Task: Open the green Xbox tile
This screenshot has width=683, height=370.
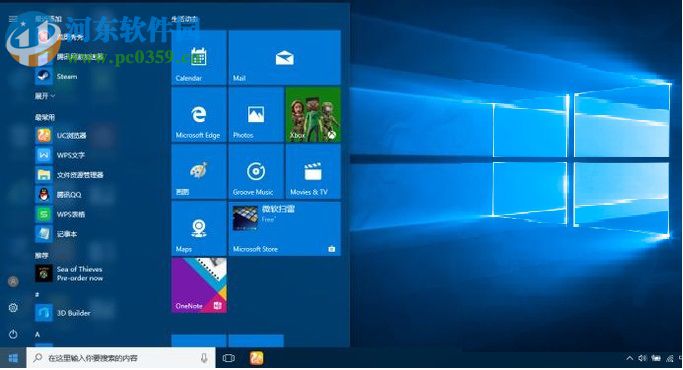Action: pos(313,115)
